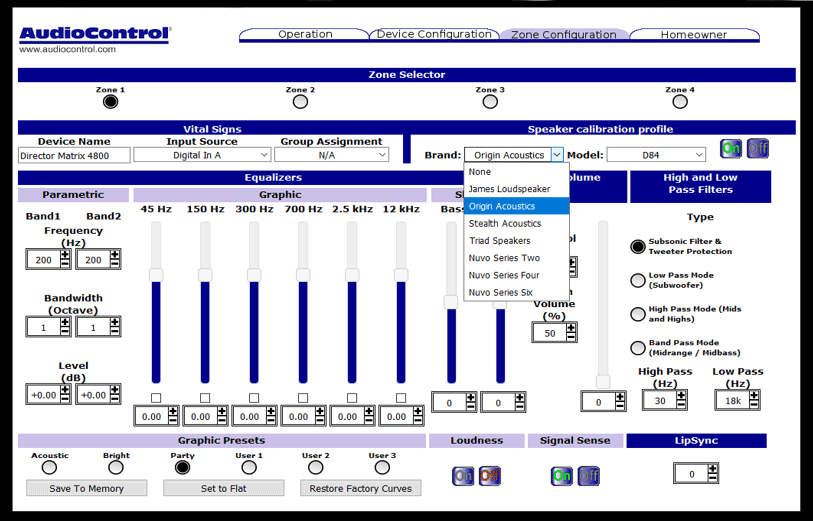The image size is (813, 521).
Task: Click the 12 kHz graphic EQ slider handle
Action: coord(401,275)
